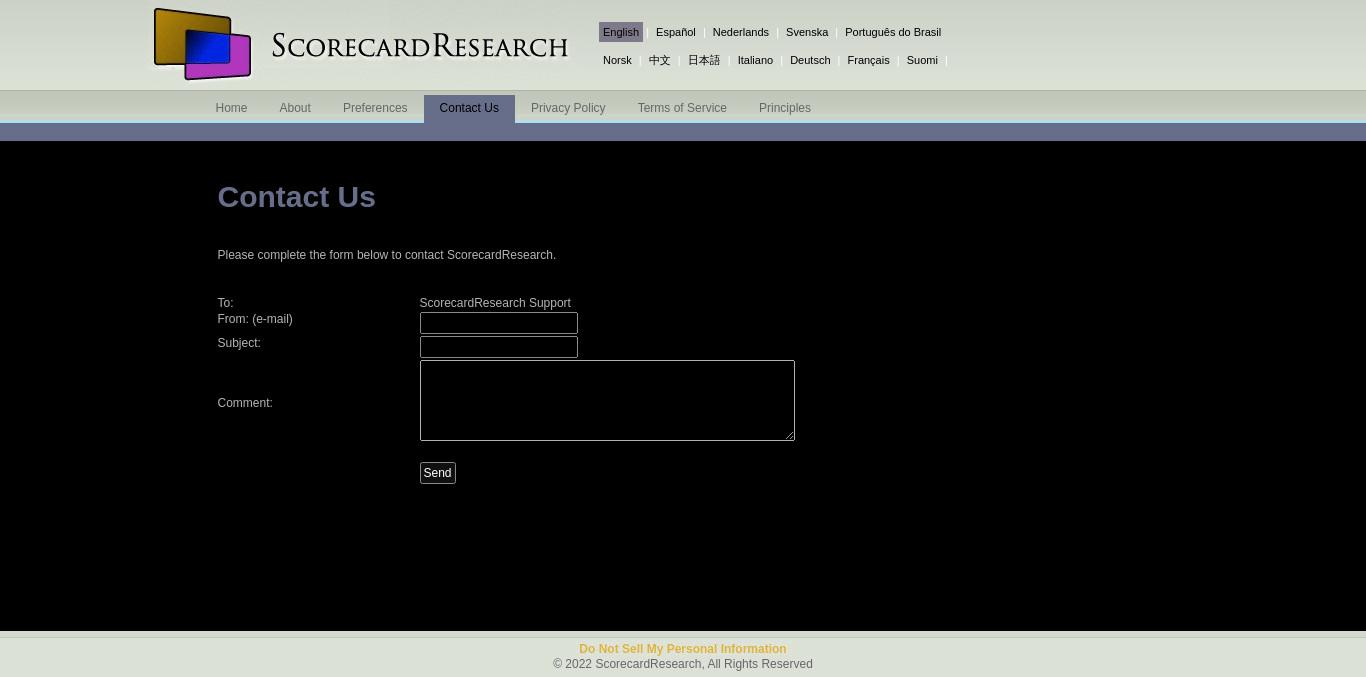Image resolution: width=1366 pixels, height=677 pixels.
Task: Switch language to Italiano
Action: pos(755,60)
